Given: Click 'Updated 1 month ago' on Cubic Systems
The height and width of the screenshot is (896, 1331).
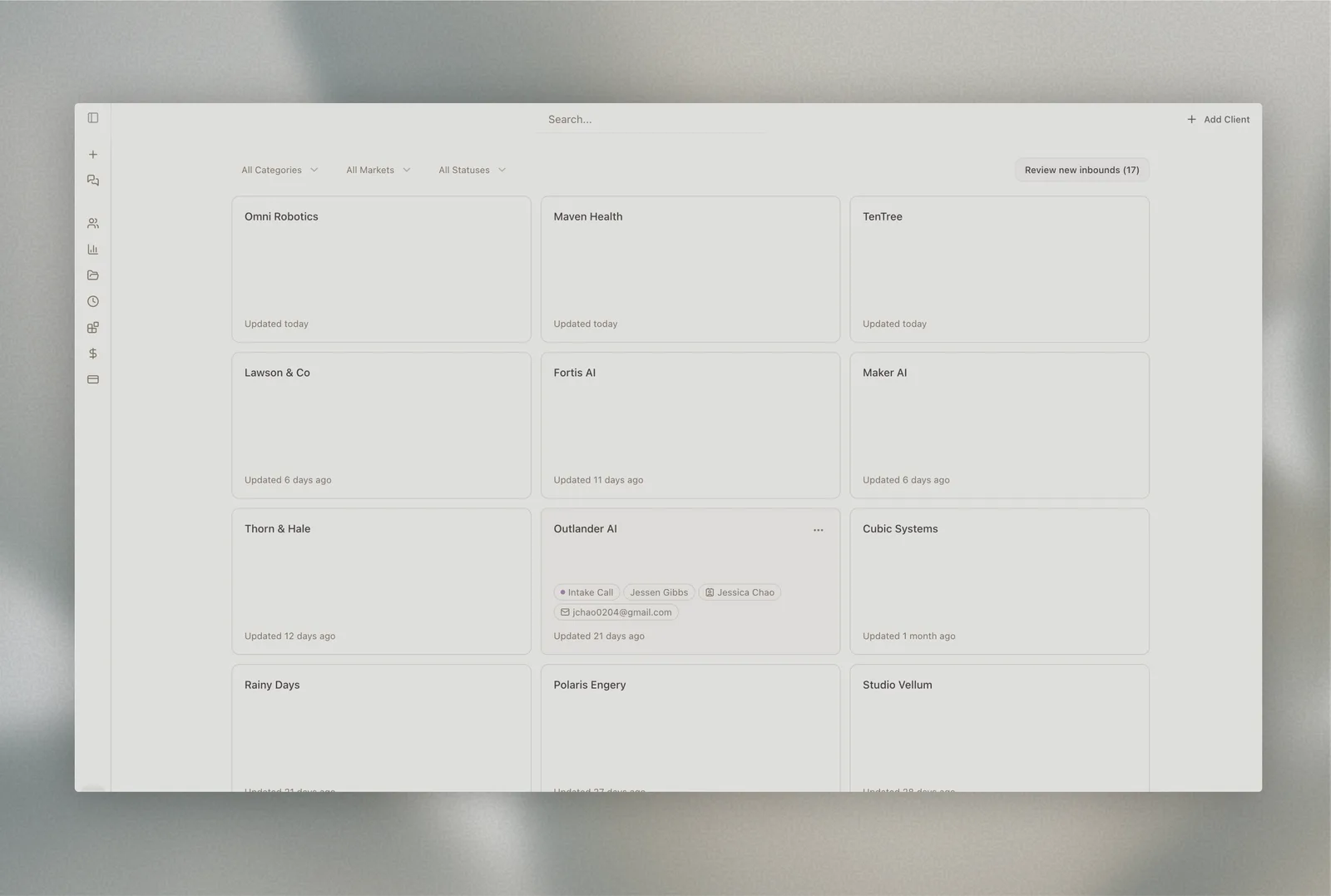Looking at the screenshot, I should [x=908, y=636].
